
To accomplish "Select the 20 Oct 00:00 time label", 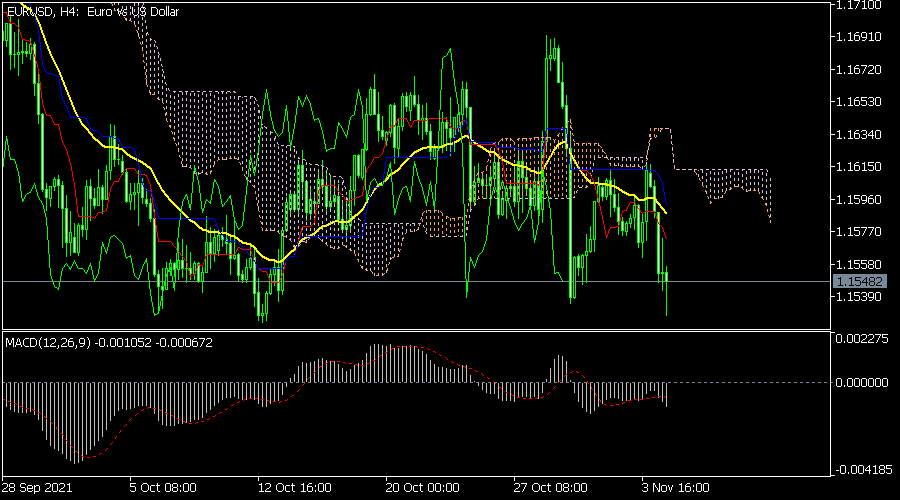I will (423, 488).
